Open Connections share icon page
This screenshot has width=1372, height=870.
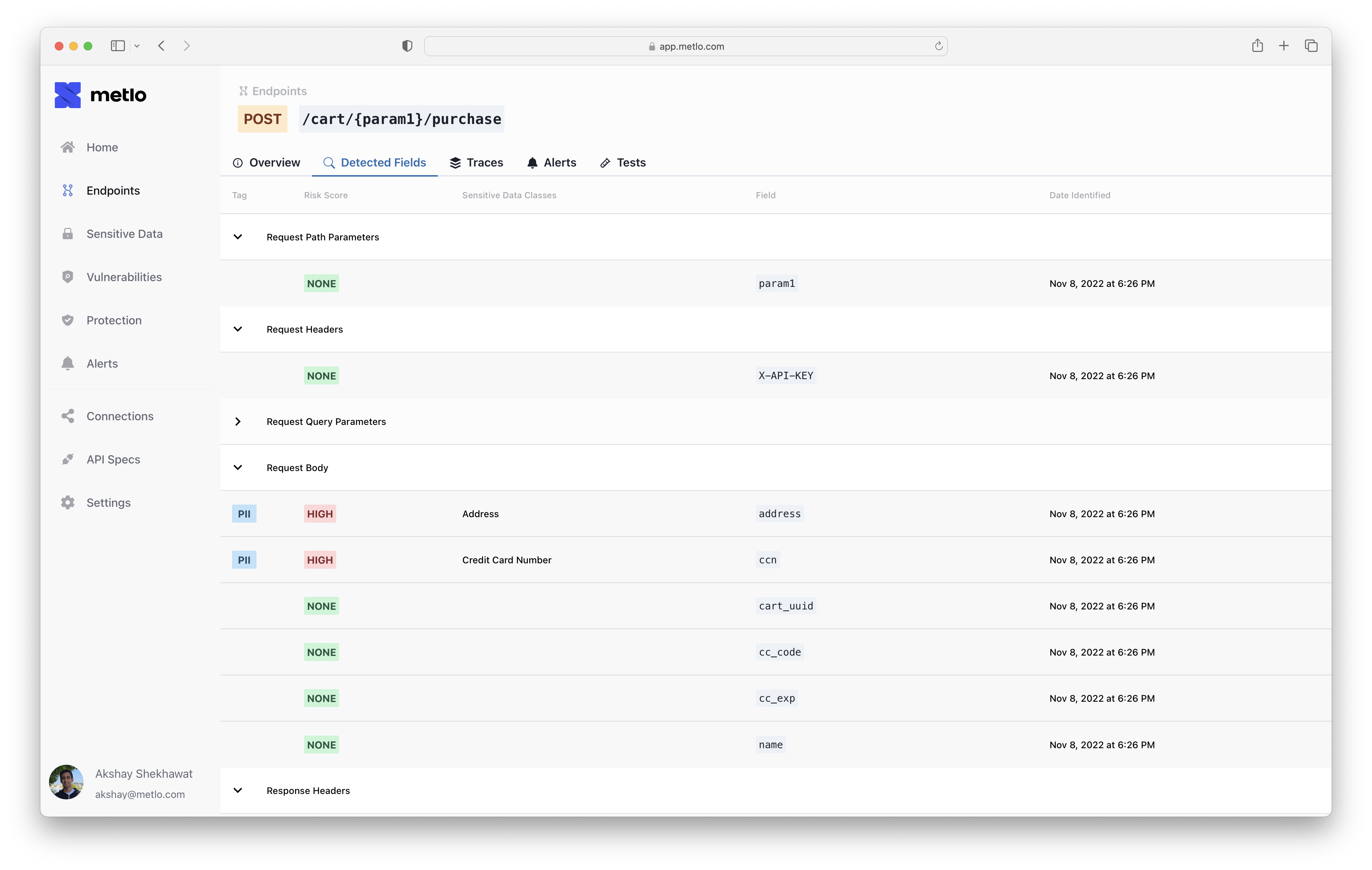120,416
